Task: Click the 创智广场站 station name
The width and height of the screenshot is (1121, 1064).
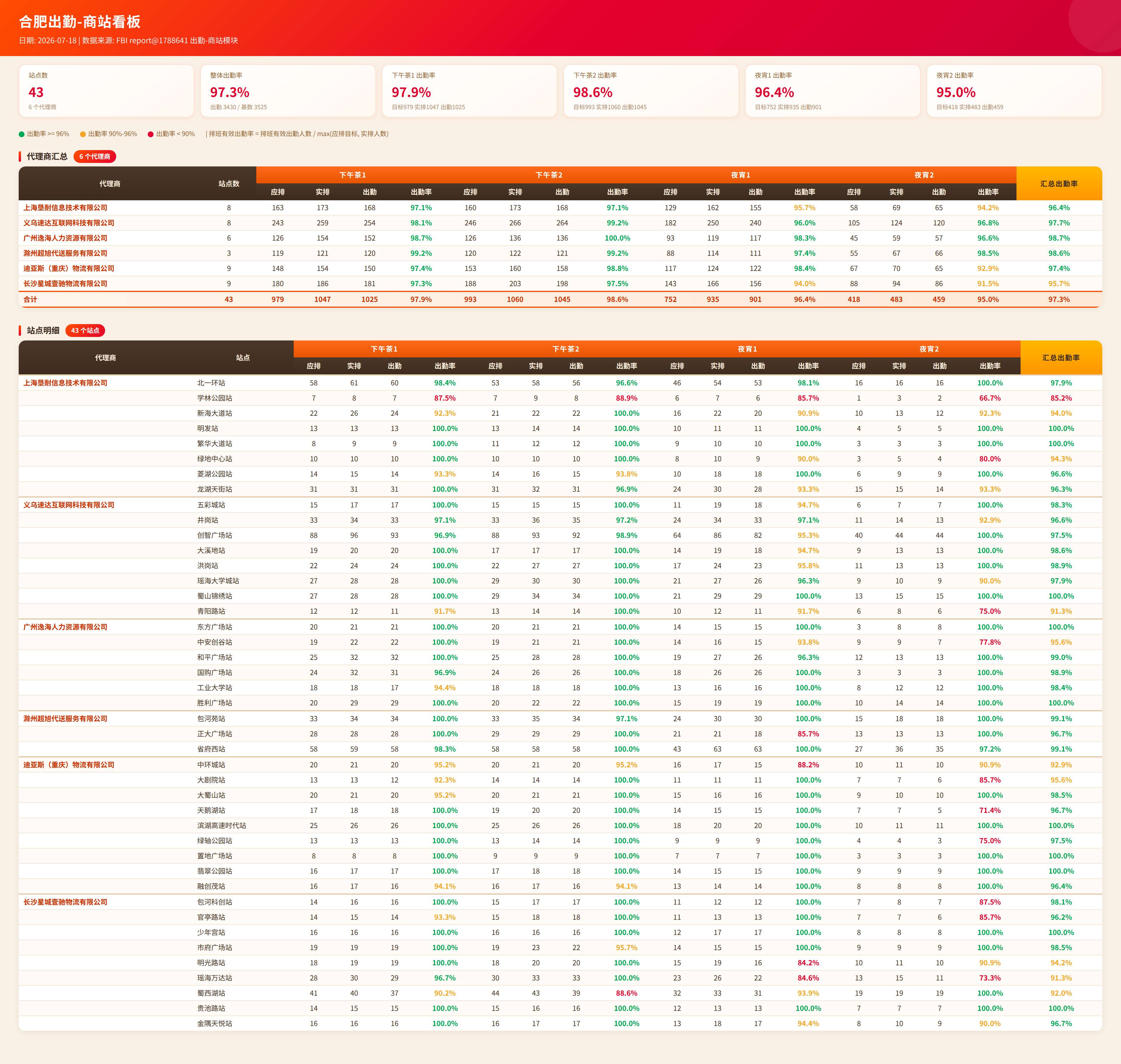Action: coord(214,536)
